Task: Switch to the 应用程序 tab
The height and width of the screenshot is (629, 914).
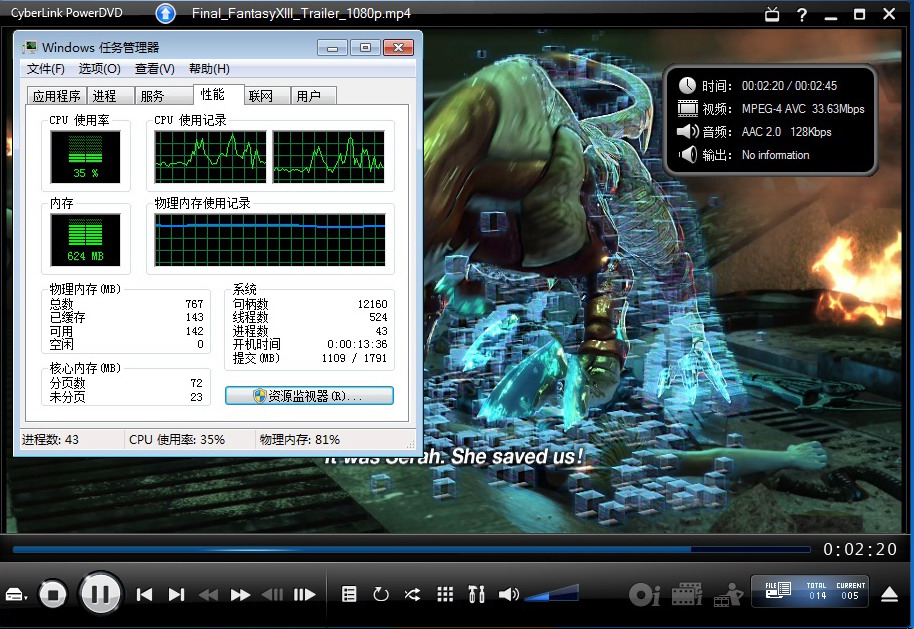Action: pyautogui.click(x=57, y=96)
